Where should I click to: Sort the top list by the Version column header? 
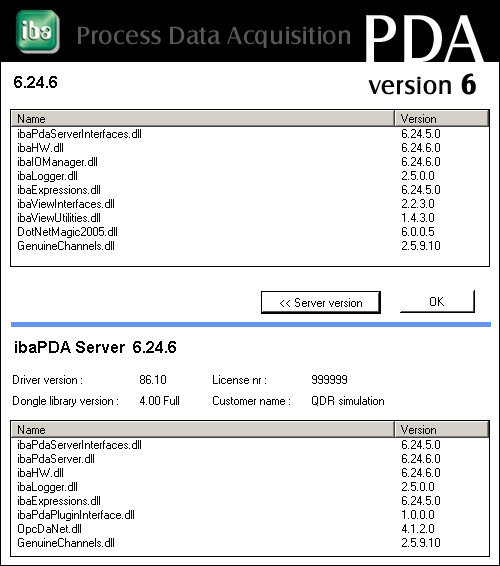(x=442, y=119)
